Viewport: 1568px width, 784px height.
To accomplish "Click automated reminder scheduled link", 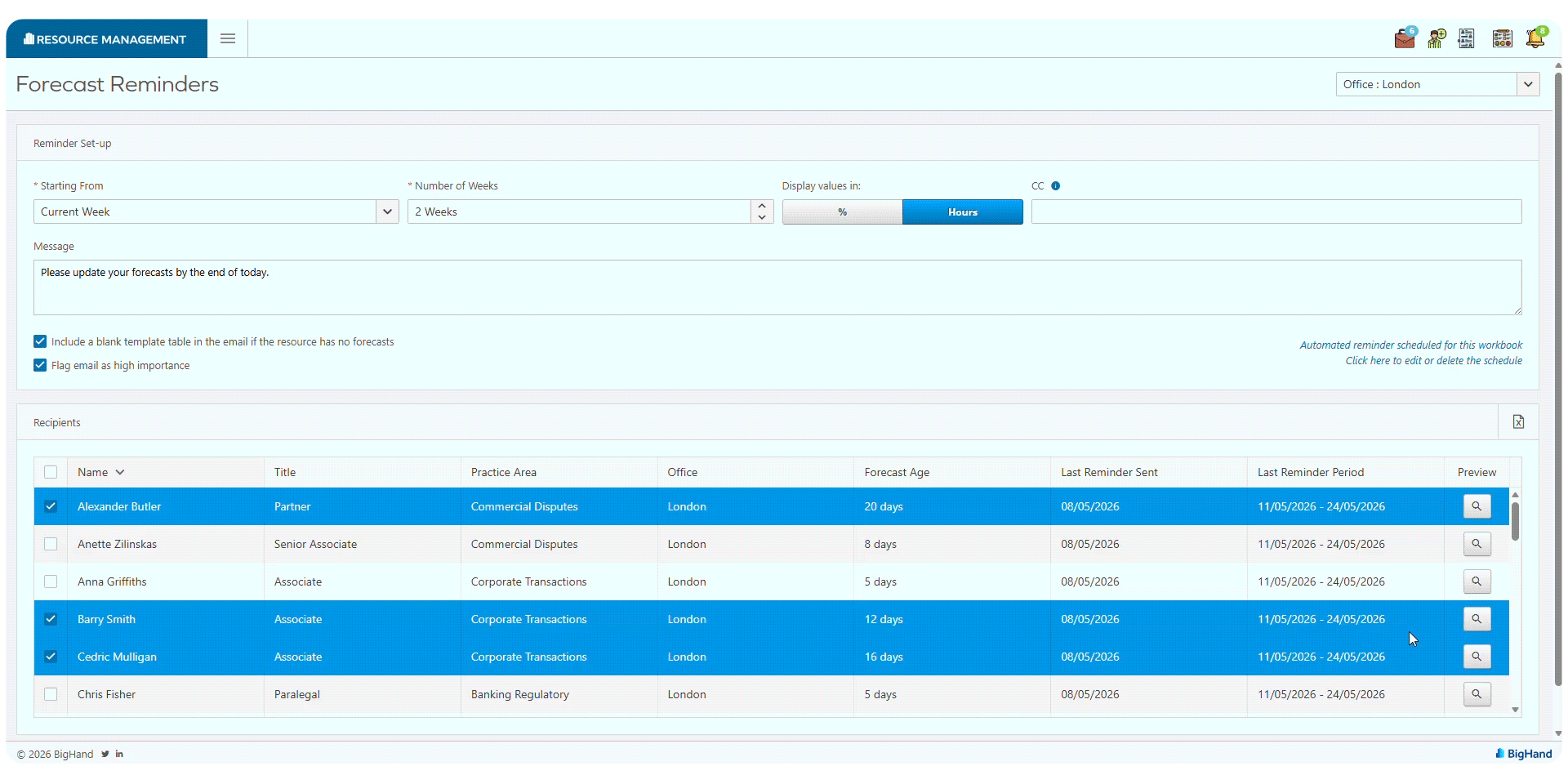I will pos(1410,345).
